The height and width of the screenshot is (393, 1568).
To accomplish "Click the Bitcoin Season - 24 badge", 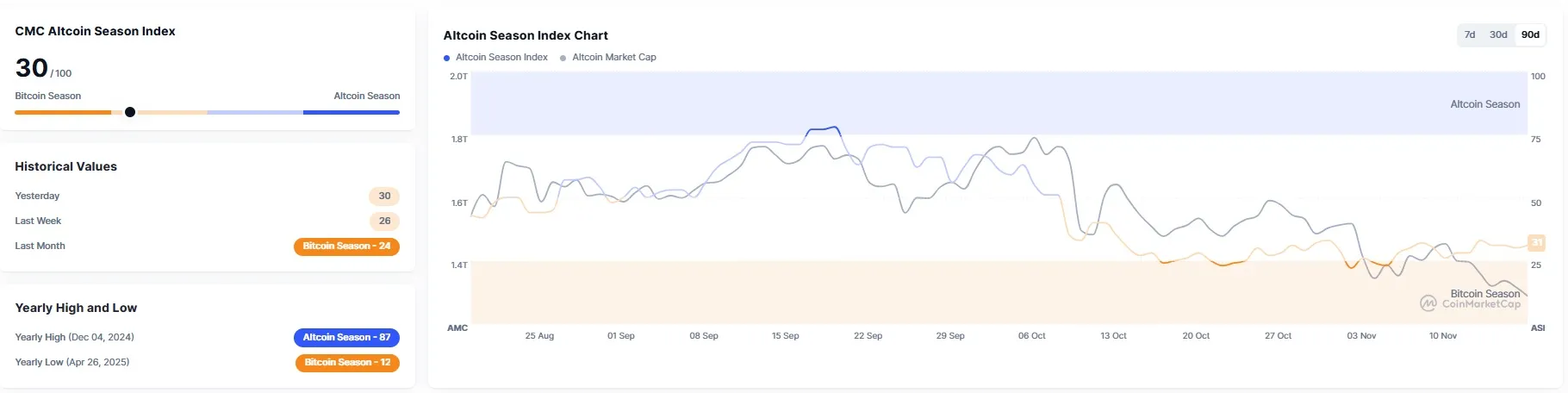I will (x=346, y=246).
